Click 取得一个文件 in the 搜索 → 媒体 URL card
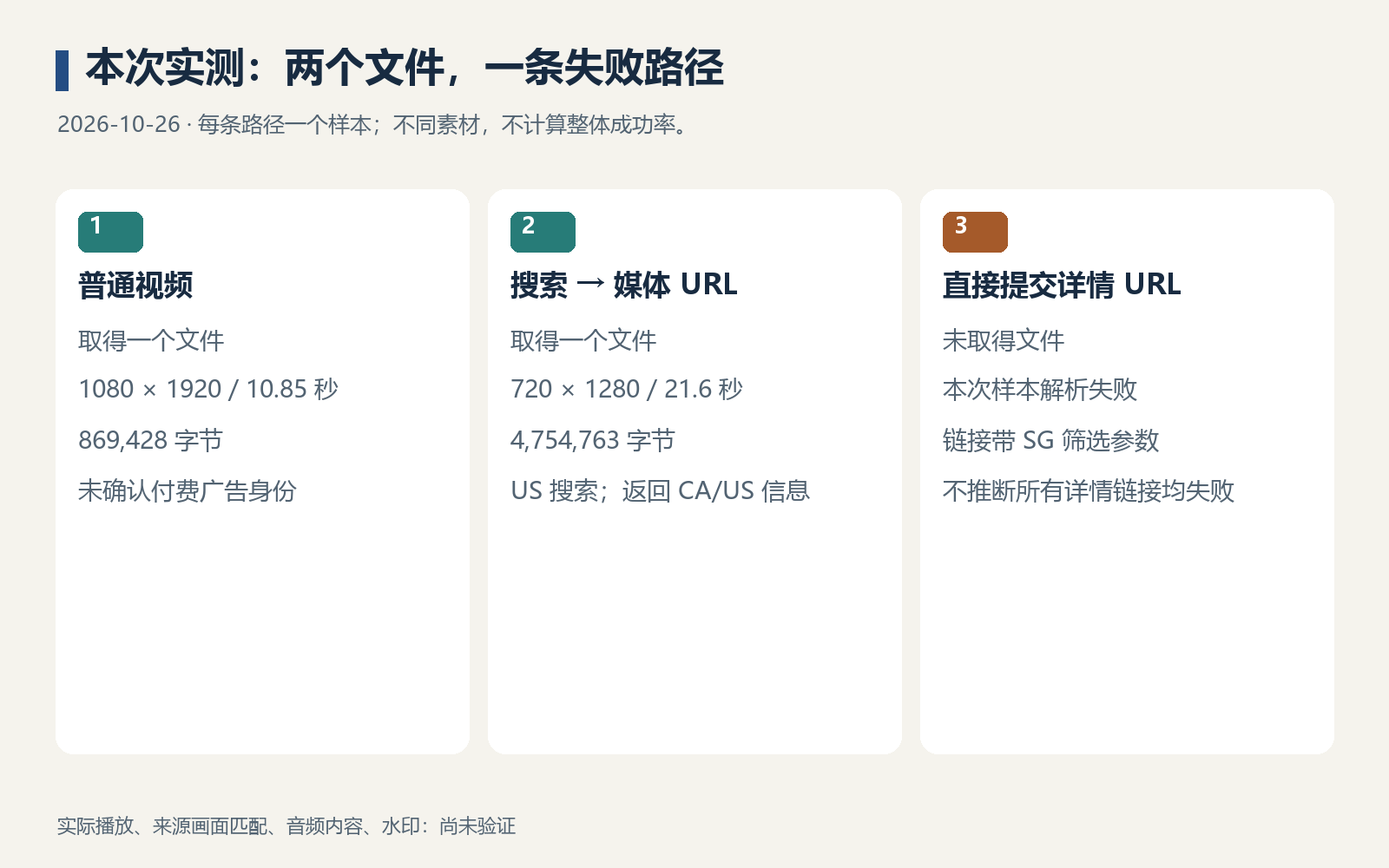Viewport: 1389px width, 868px height. tap(583, 340)
